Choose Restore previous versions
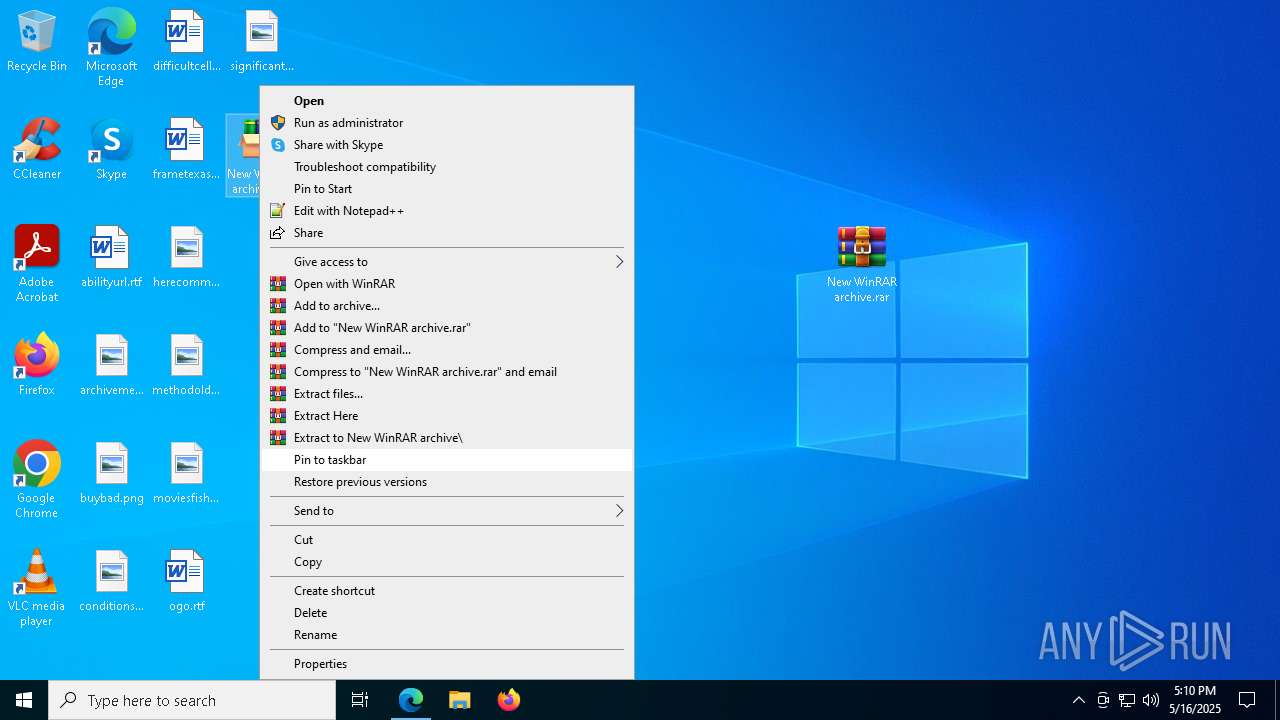The width and height of the screenshot is (1280, 720). point(447,482)
